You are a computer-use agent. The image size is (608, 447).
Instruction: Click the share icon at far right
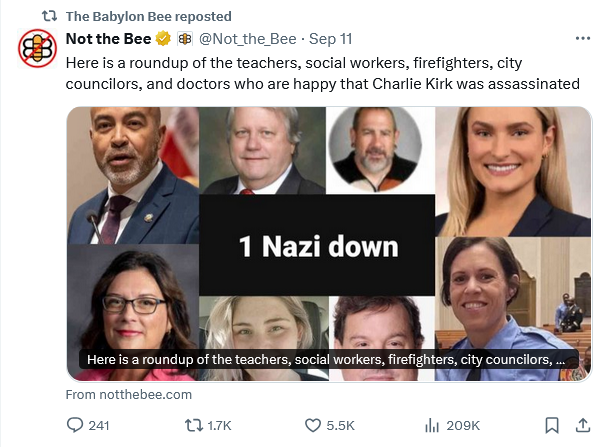pyautogui.click(x=589, y=425)
